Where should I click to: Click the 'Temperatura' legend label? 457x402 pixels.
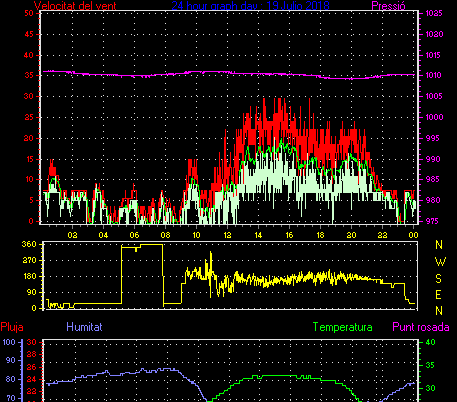343,327
